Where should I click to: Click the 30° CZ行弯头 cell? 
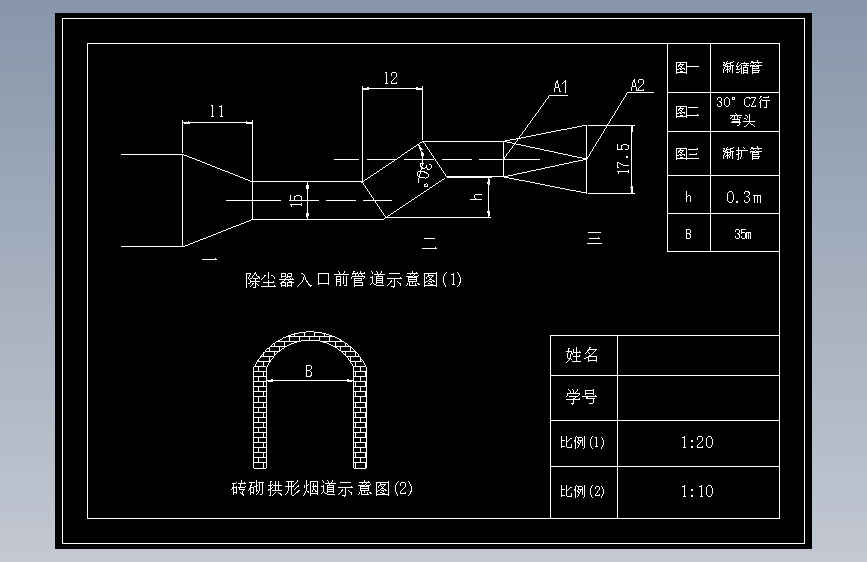[745, 112]
